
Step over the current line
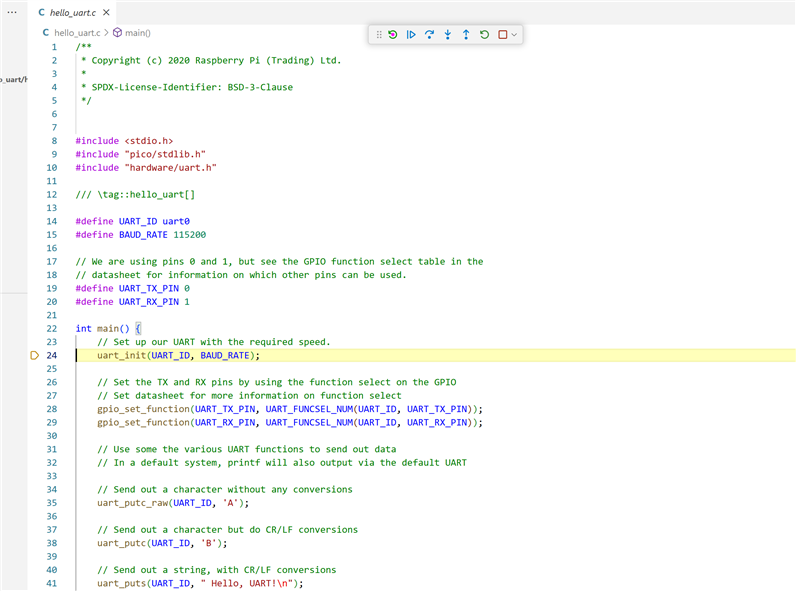(429, 35)
